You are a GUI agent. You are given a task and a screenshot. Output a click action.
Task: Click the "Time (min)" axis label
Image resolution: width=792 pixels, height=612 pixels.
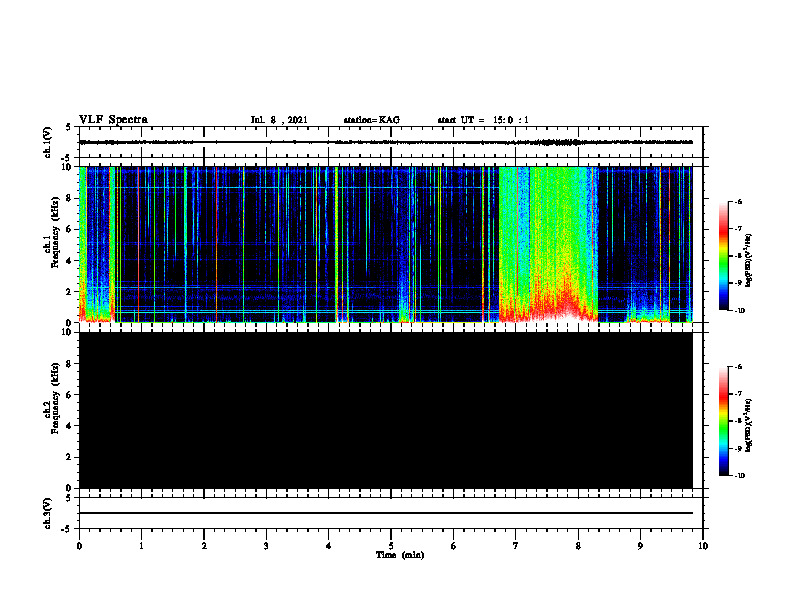point(400,555)
